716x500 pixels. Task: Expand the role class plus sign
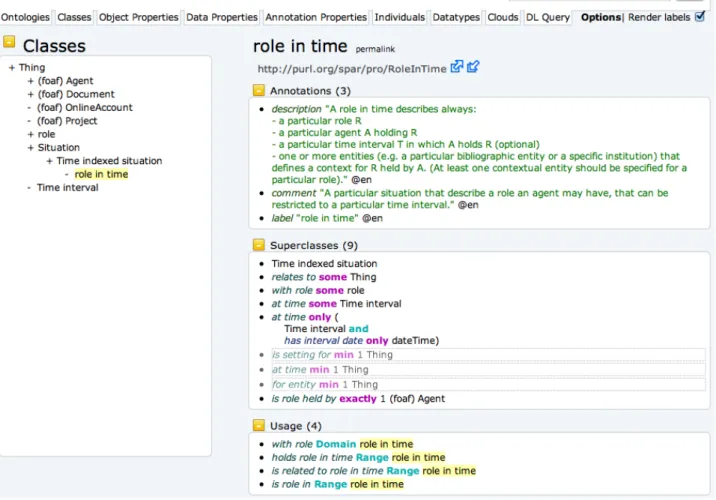pos(31,134)
